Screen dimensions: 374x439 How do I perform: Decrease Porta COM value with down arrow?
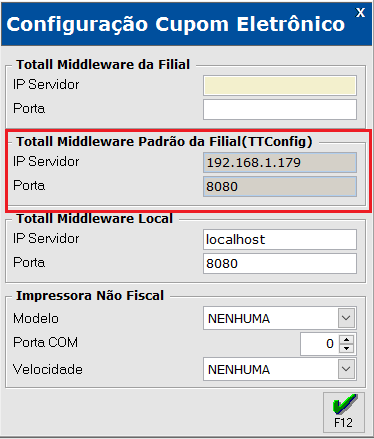(347, 349)
